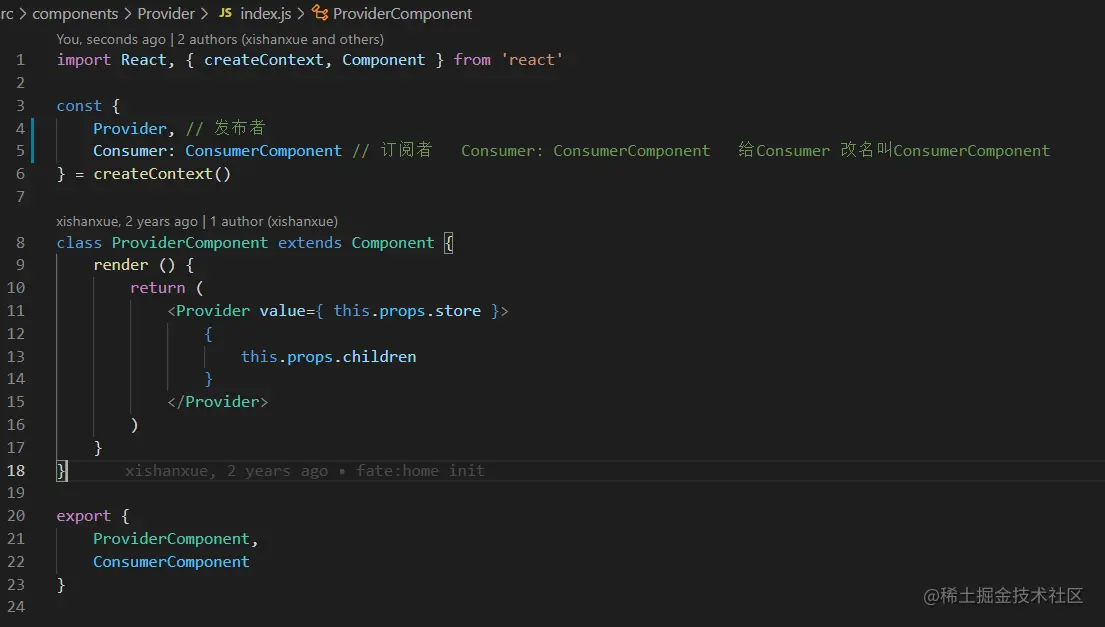Expand chevron after index.js in breadcrumb
The height and width of the screenshot is (627, 1105).
(x=301, y=13)
